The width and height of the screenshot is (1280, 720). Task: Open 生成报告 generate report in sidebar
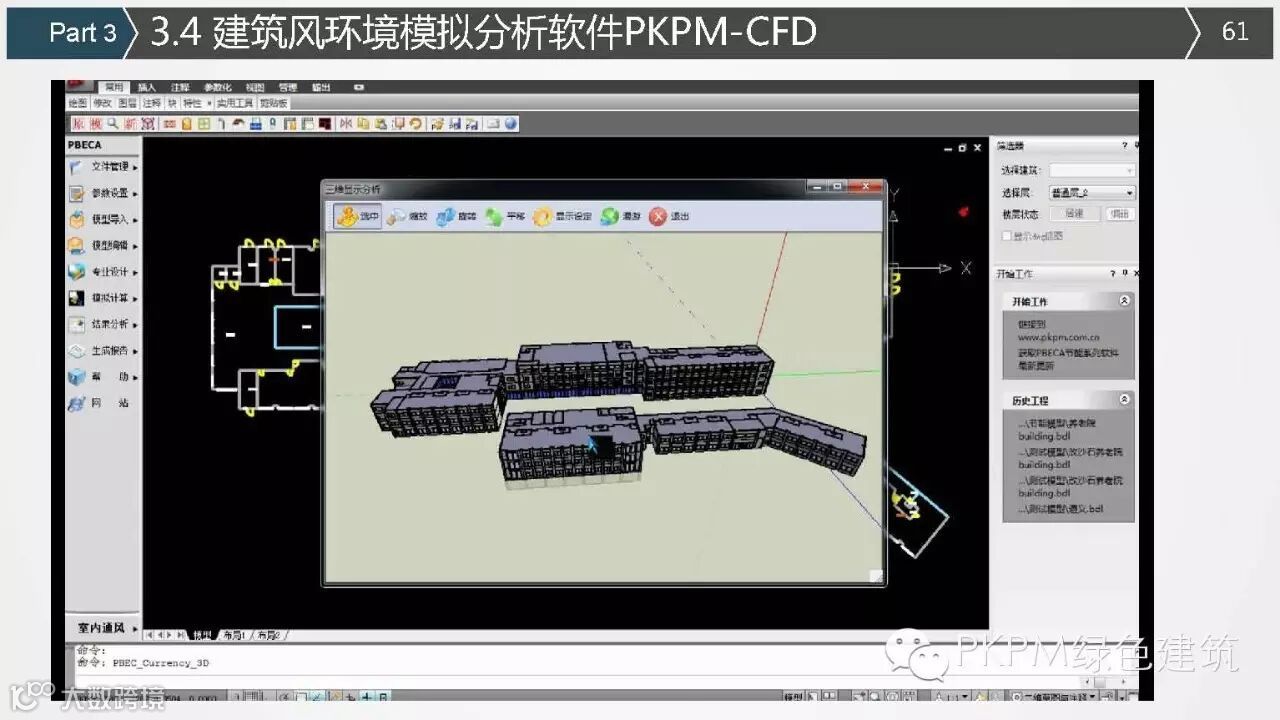point(102,351)
